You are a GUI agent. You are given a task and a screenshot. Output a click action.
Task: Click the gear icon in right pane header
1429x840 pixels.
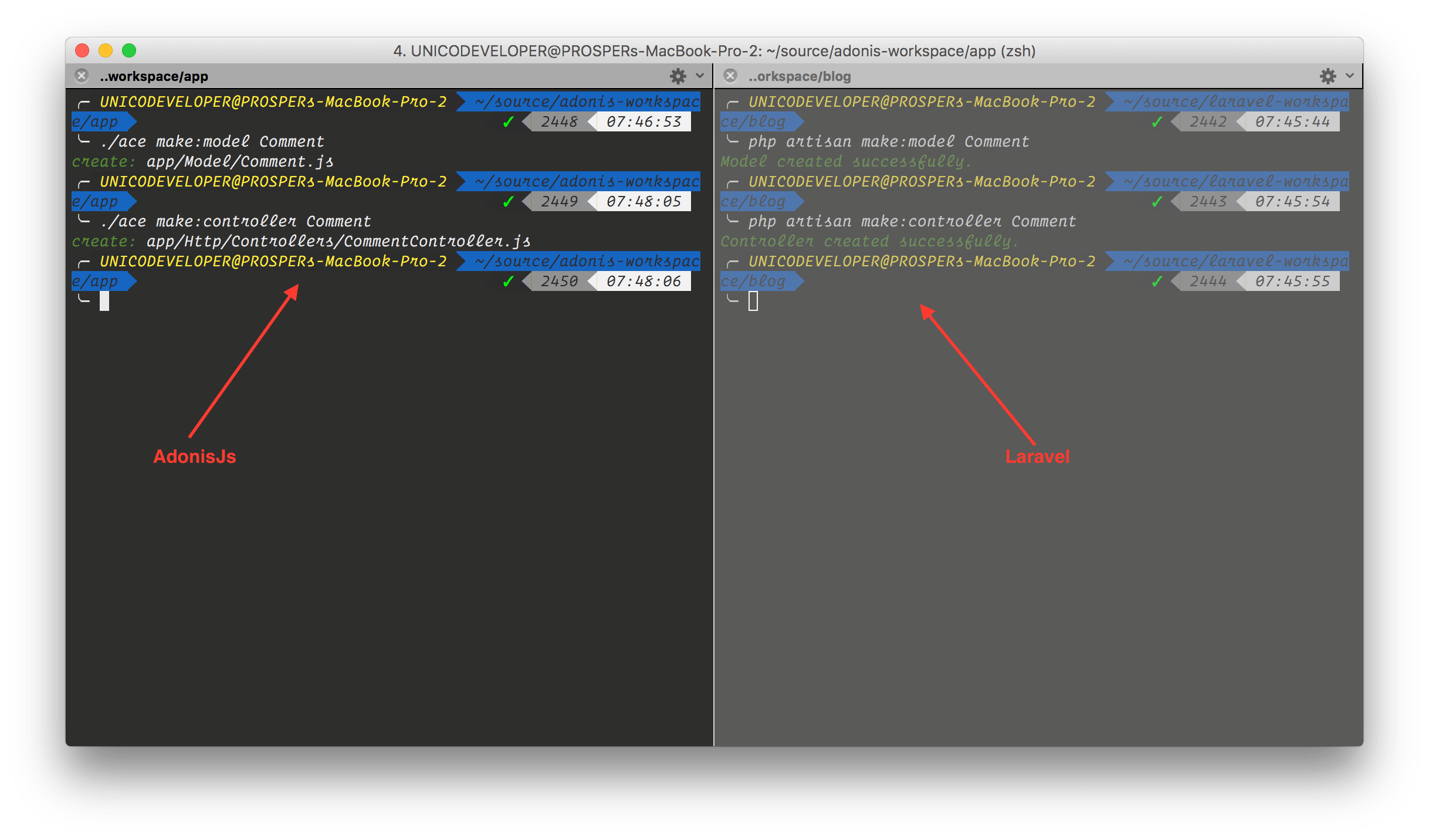click(x=1328, y=76)
